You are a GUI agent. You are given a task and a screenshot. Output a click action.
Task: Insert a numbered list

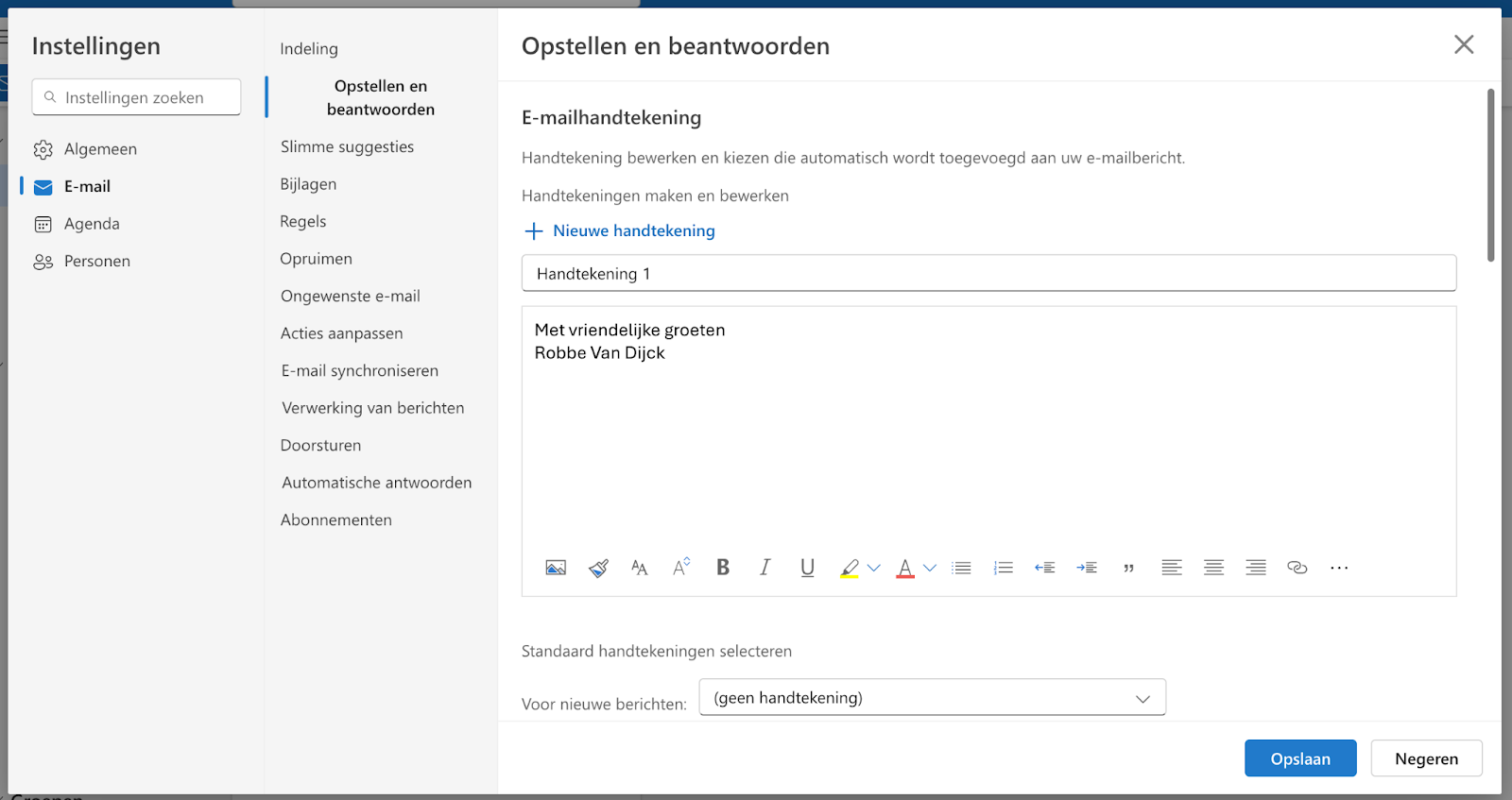[x=1004, y=568]
